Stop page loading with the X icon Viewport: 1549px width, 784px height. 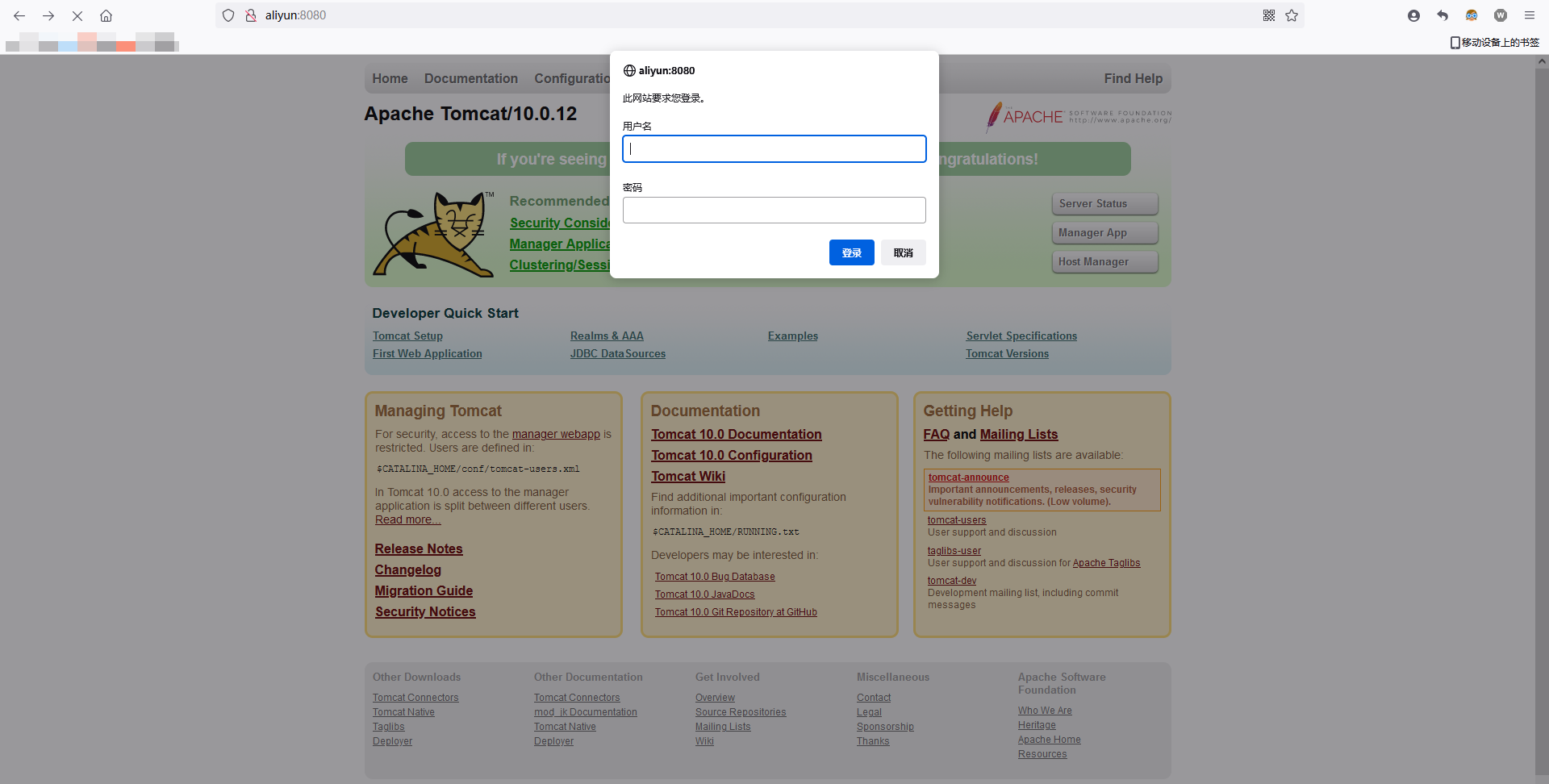(x=77, y=15)
